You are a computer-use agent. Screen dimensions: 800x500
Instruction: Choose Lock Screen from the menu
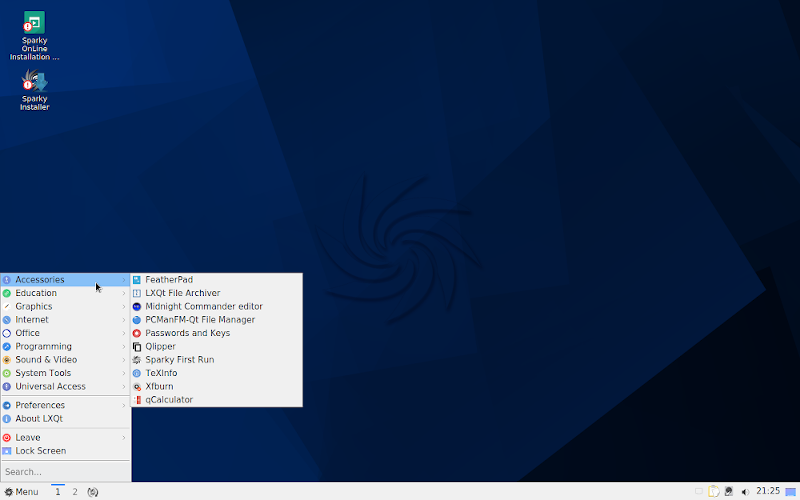65,451
